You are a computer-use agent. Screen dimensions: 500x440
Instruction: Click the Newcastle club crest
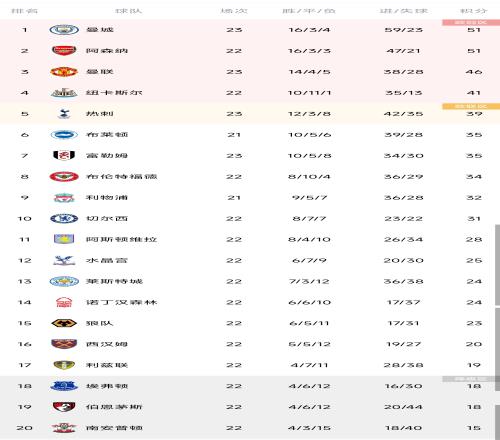[x=64, y=93]
